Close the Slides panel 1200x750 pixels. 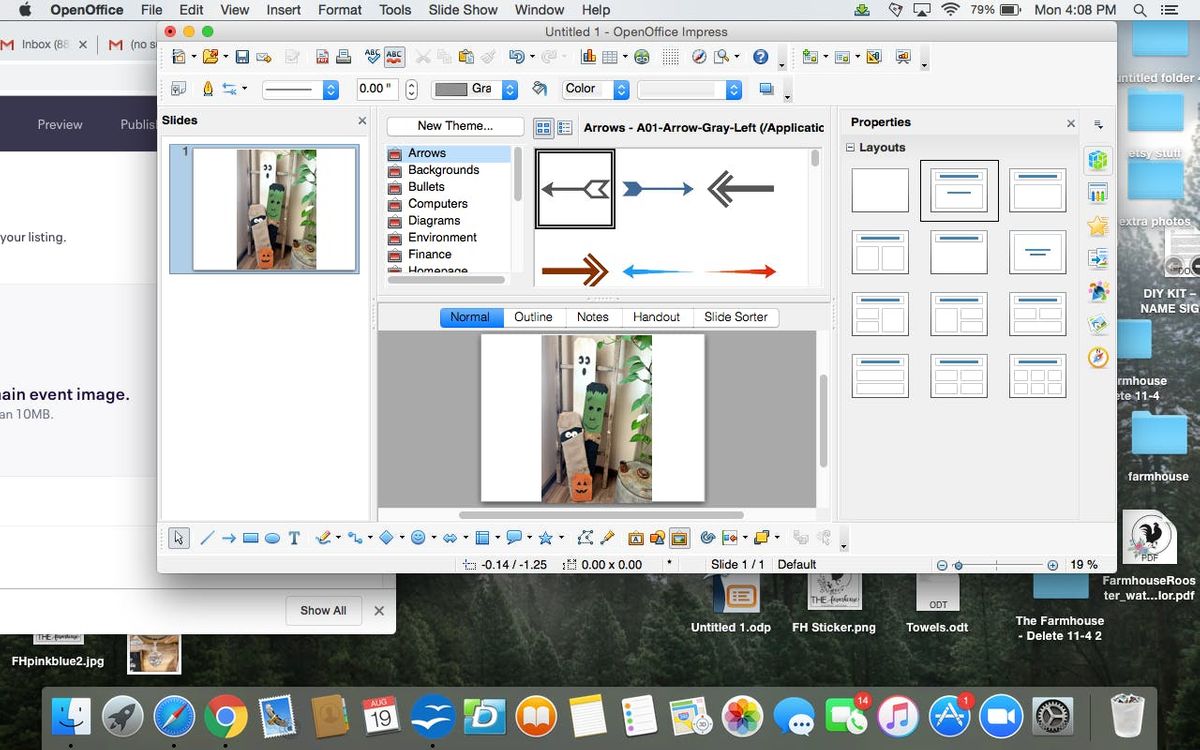pos(362,121)
